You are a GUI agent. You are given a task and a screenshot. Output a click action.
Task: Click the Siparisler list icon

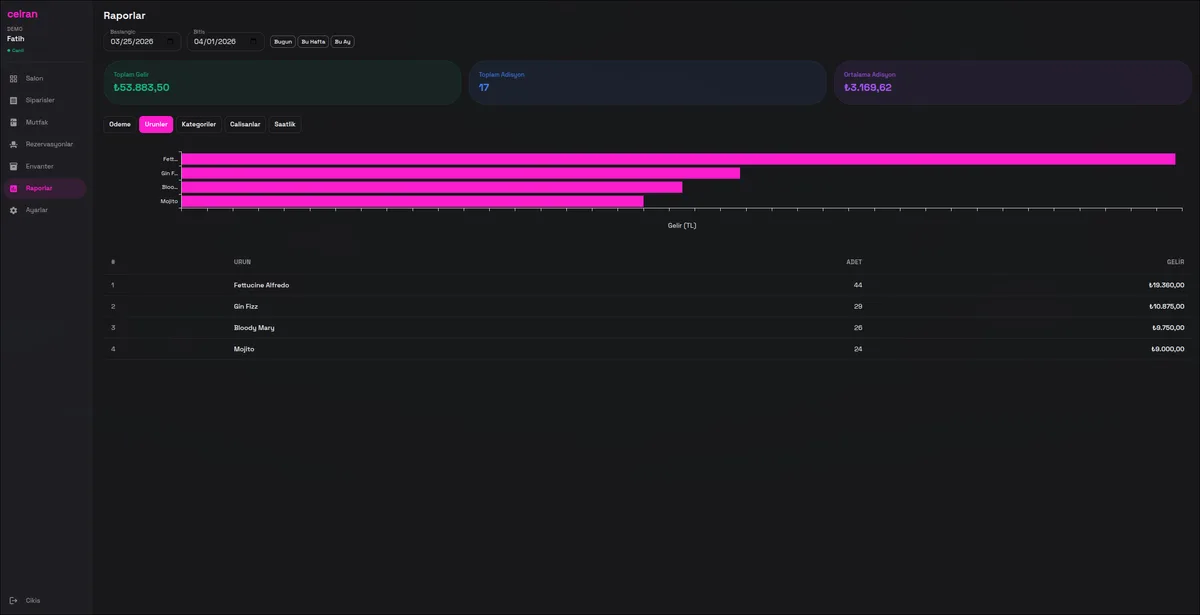click(x=13, y=100)
